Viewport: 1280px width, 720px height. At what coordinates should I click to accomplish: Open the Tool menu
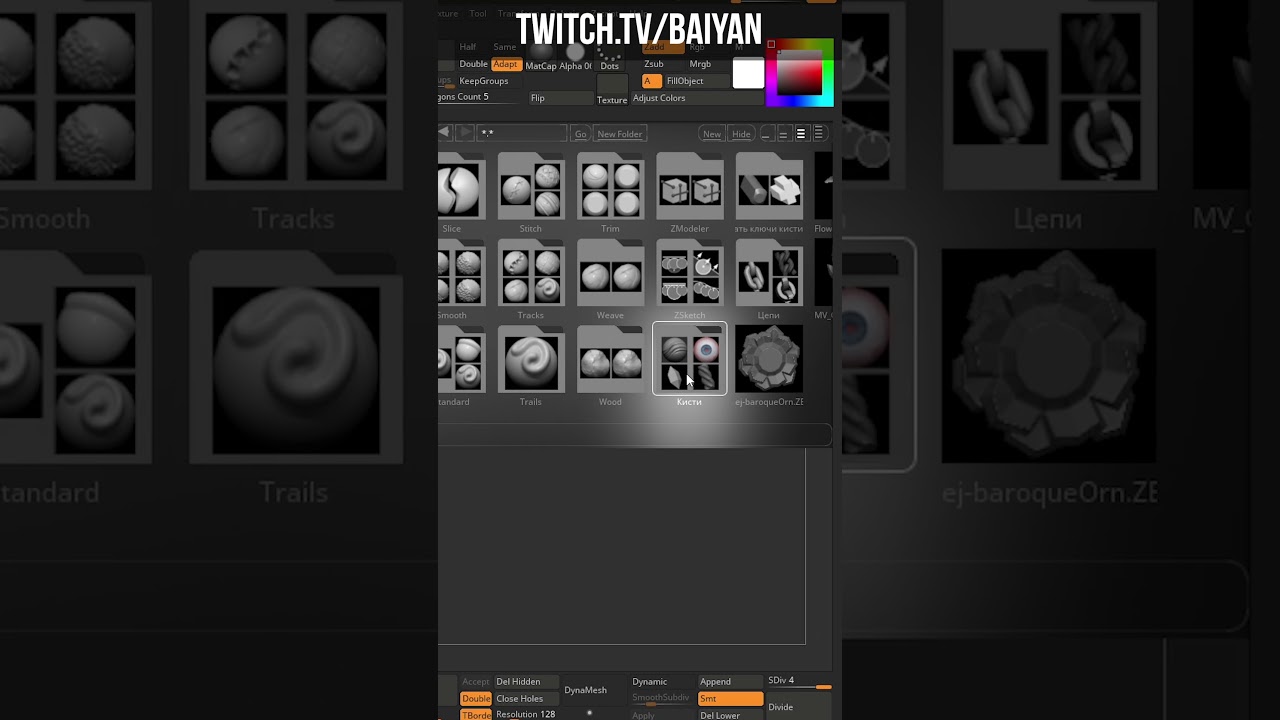coord(478,14)
